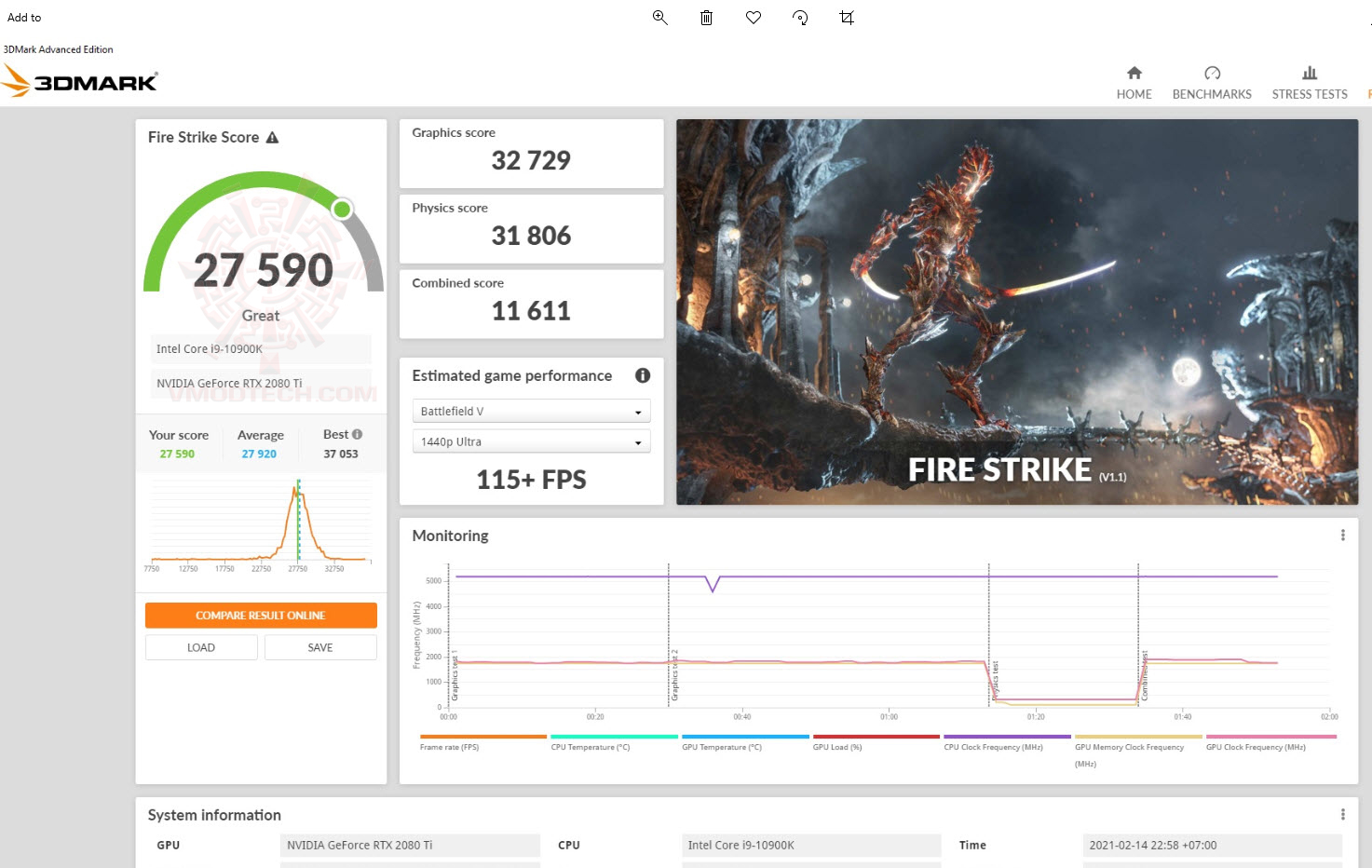Select the zoom magnifier icon in top toolbar
1372x868 pixels.
pyautogui.click(x=660, y=17)
